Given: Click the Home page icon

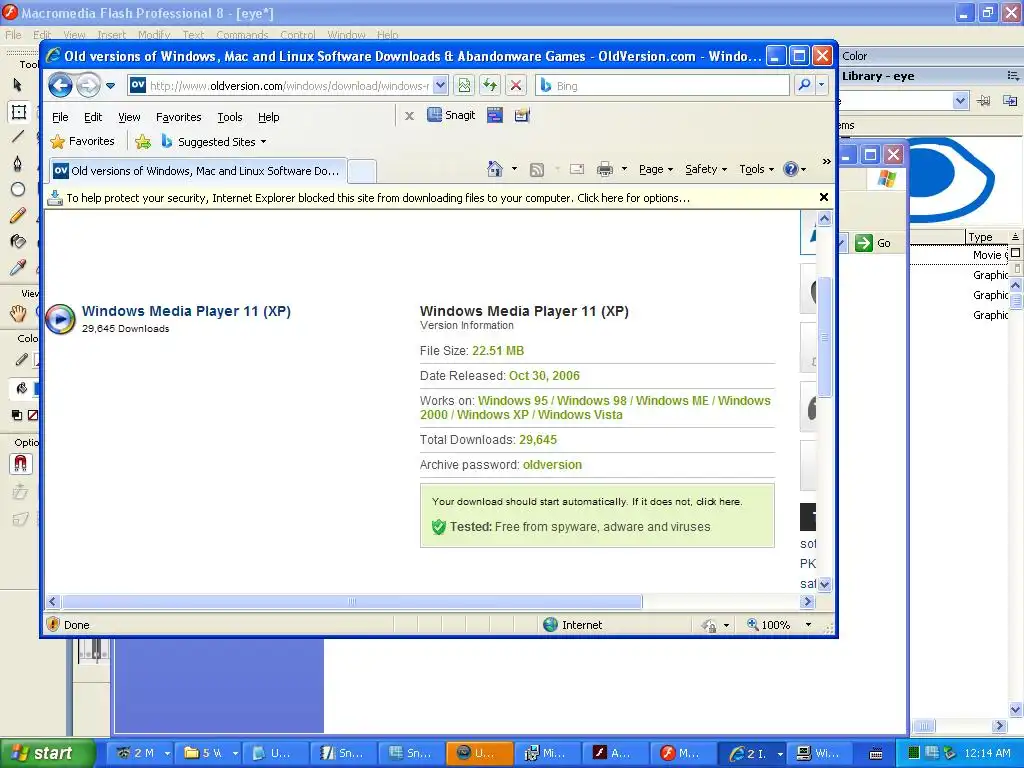Looking at the screenshot, I should click(x=495, y=169).
